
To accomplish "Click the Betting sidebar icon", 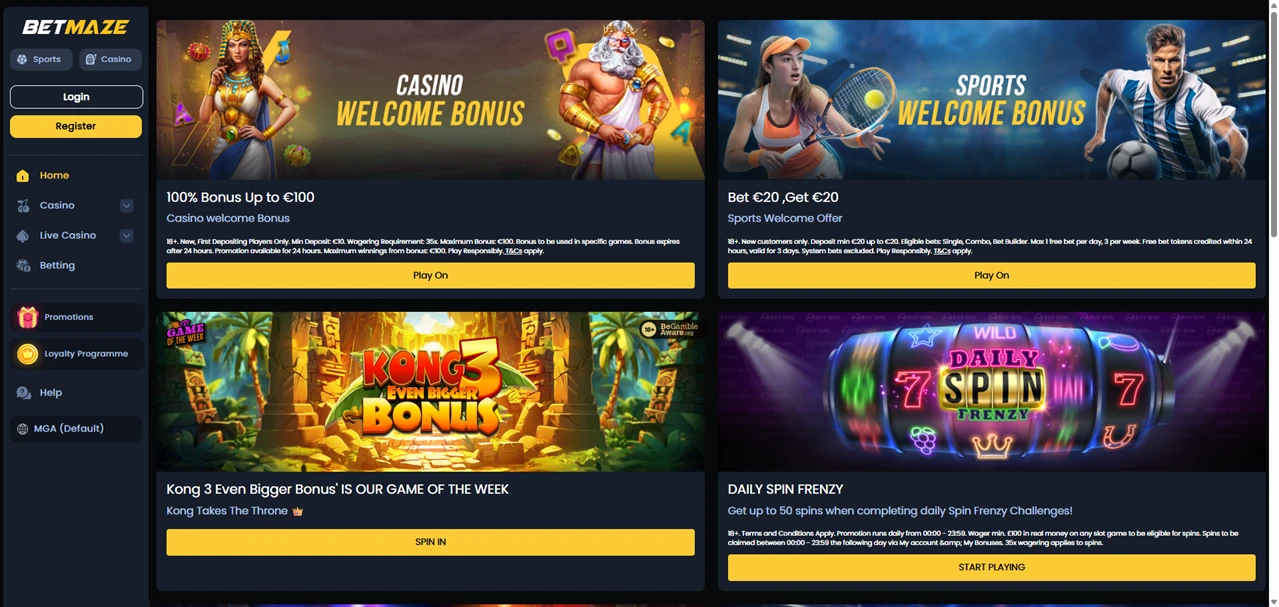I will pyautogui.click(x=23, y=265).
